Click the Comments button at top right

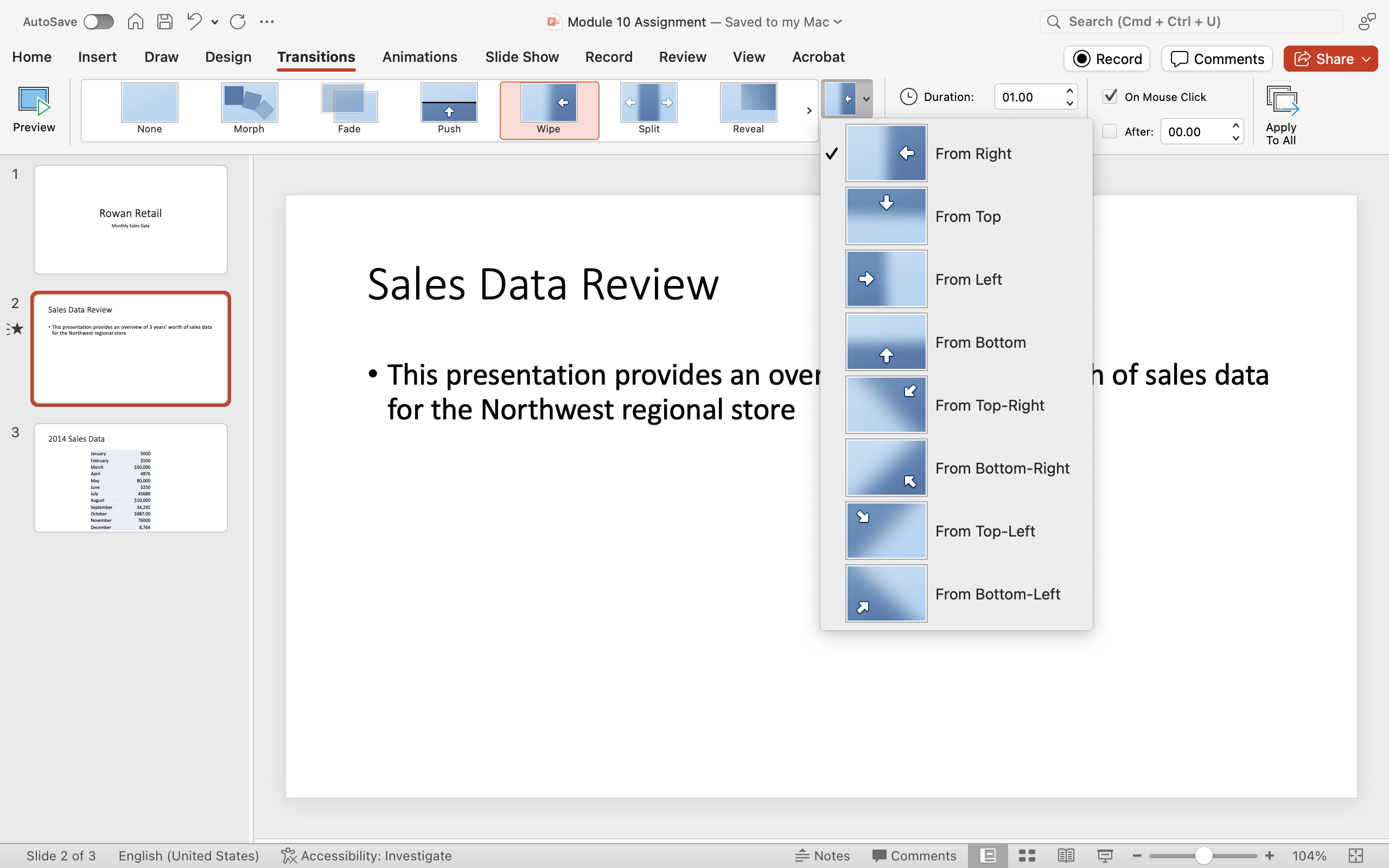pyautogui.click(x=1217, y=59)
